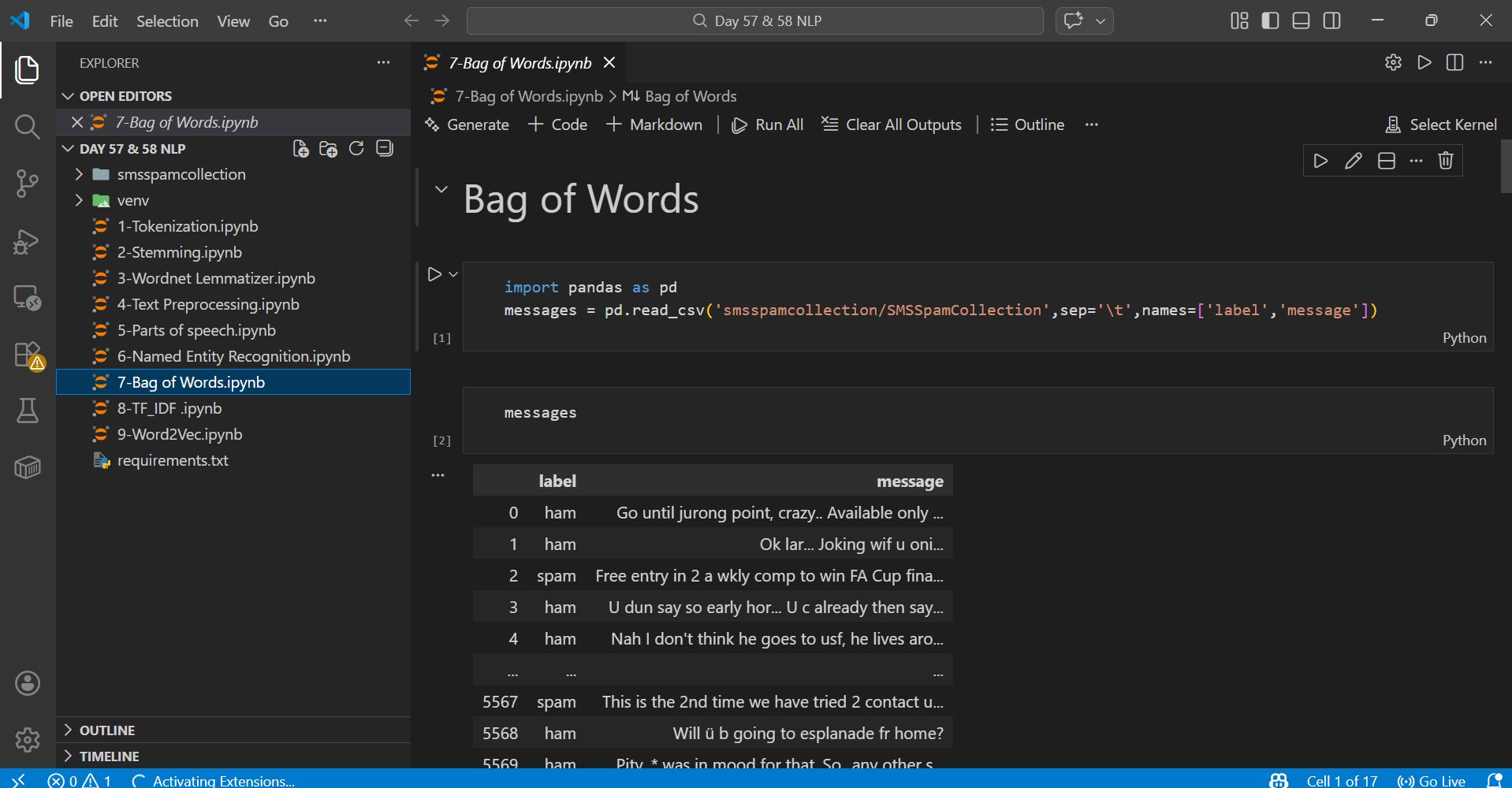Click Select Kernel button
The height and width of the screenshot is (788, 1512).
coord(1441,125)
